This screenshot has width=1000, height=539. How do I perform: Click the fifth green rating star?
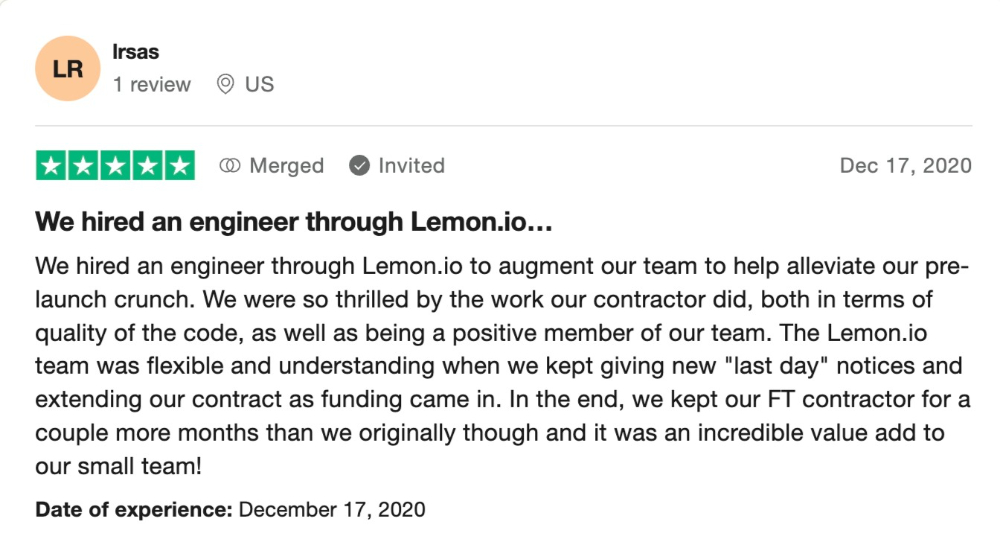(180, 166)
